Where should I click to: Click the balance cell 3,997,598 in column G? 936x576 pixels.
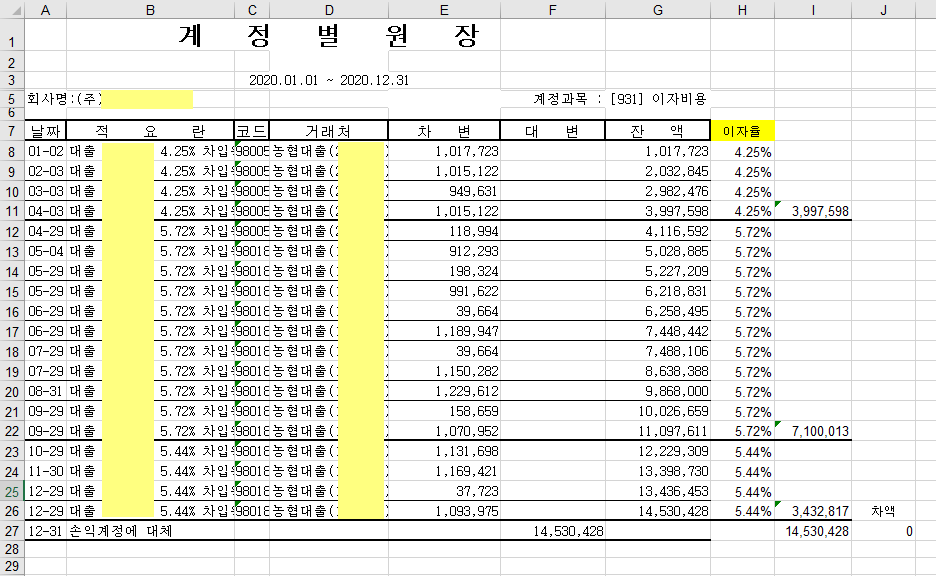click(x=658, y=211)
